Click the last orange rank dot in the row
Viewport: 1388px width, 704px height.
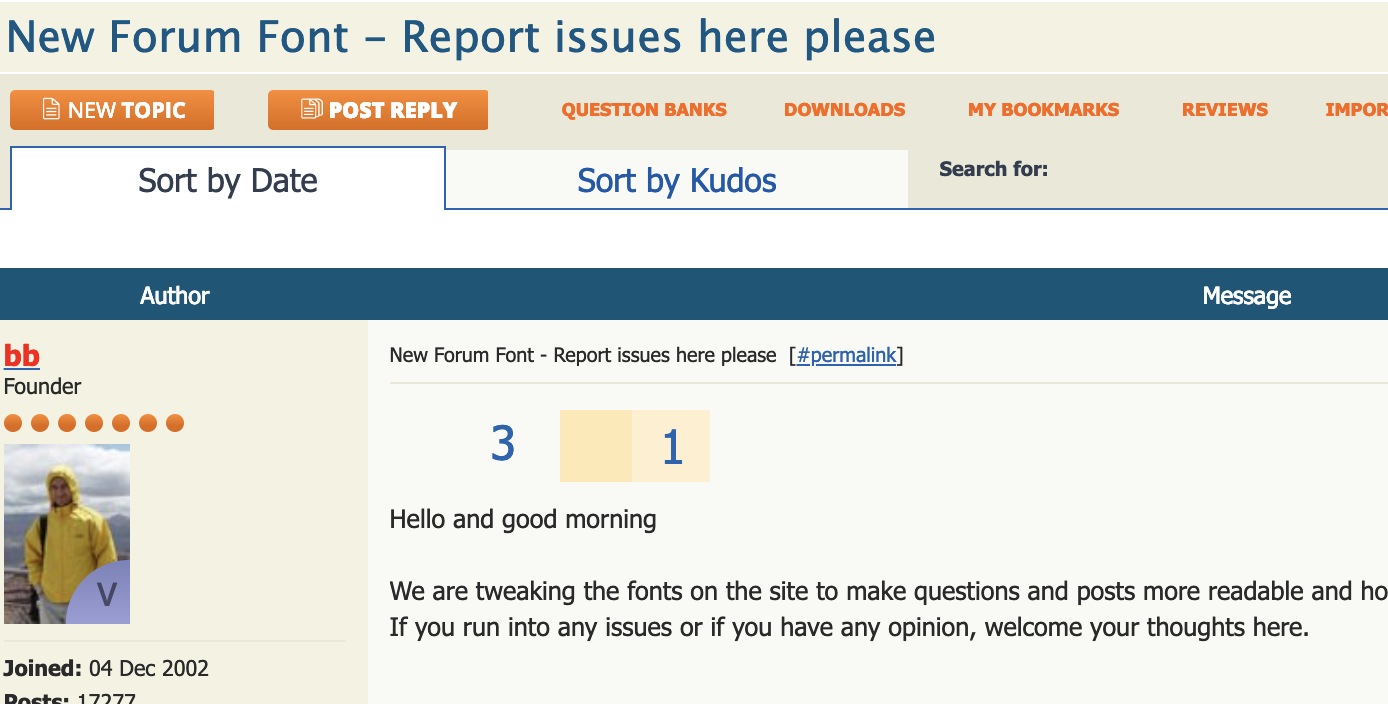[x=175, y=423]
